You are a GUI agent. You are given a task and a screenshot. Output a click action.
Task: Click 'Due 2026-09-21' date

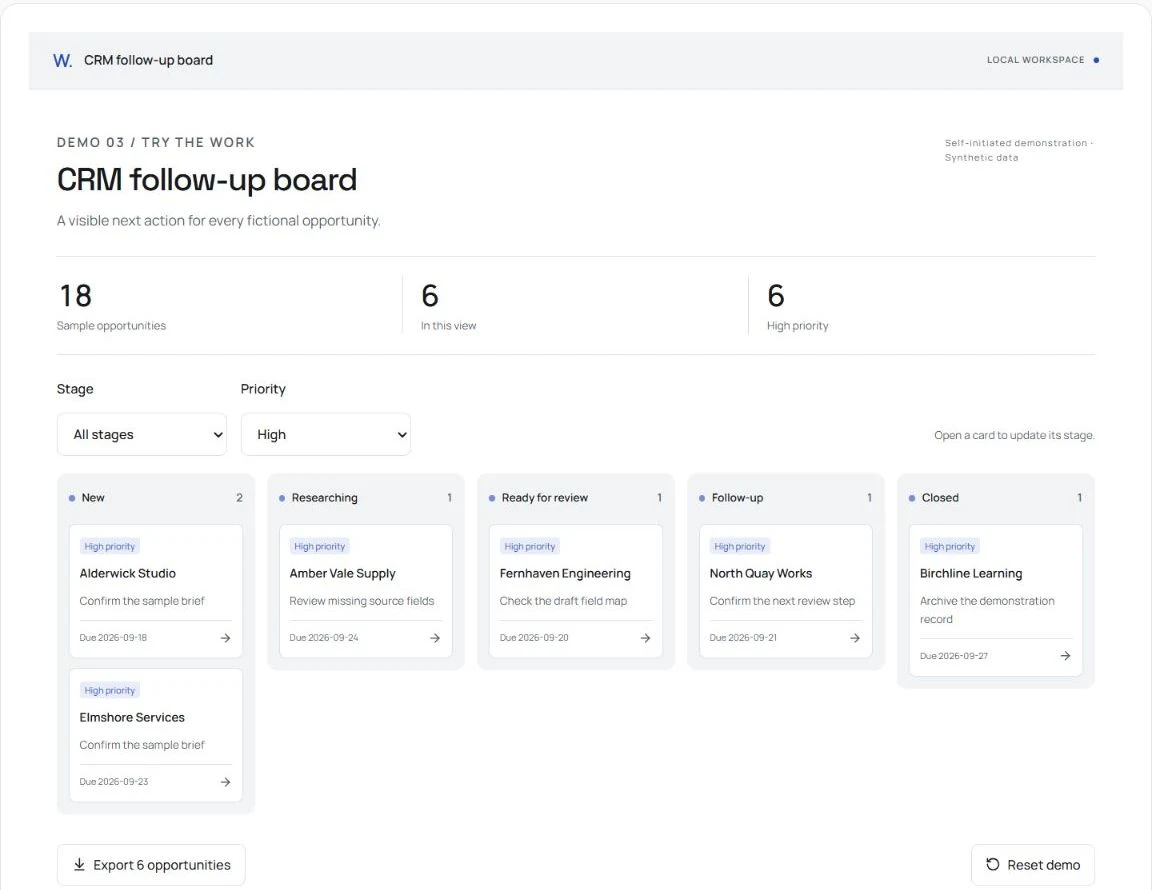pyautogui.click(x=743, y=638)
